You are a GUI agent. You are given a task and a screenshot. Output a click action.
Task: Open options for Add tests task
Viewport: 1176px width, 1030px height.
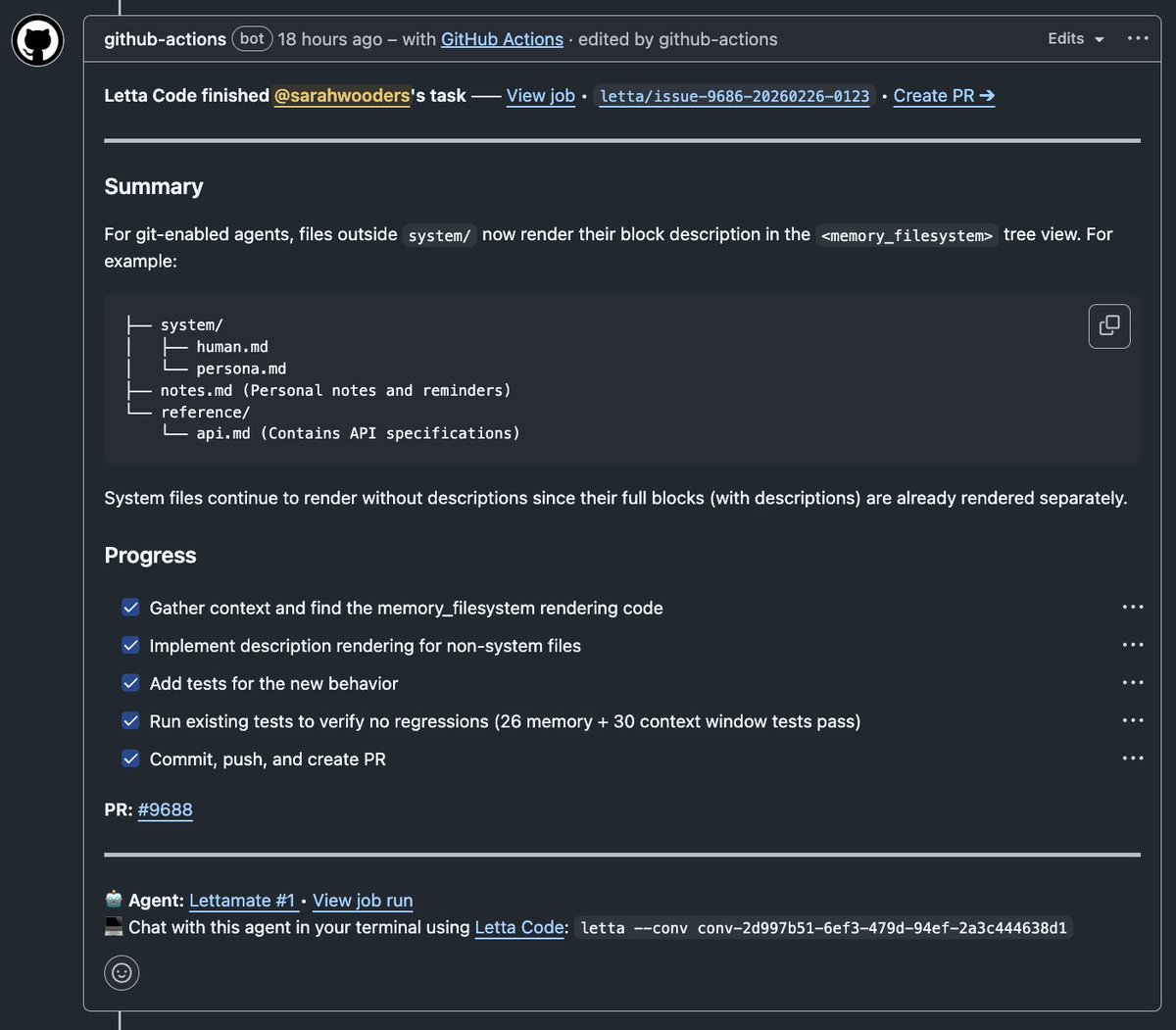coord(1133,683)
